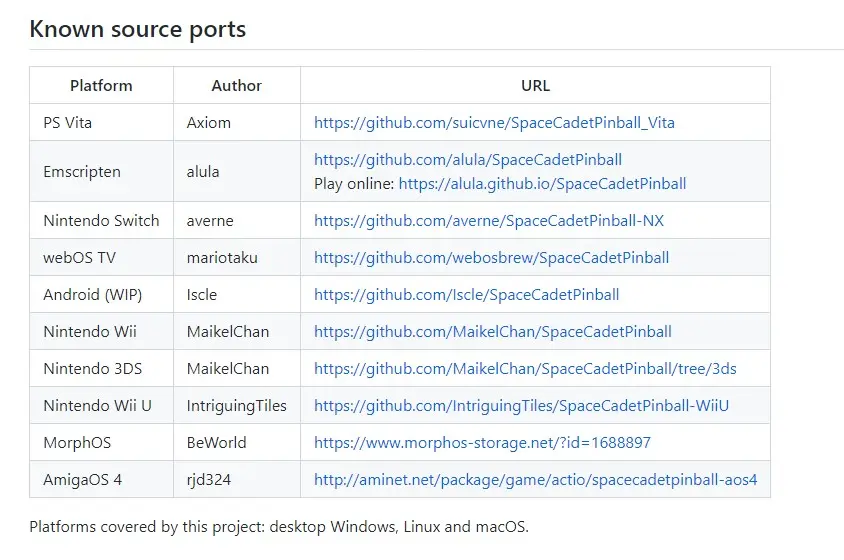The image size is (844, 560).
Task: Open the alula.github.io play online link
Action: point(543,184)
